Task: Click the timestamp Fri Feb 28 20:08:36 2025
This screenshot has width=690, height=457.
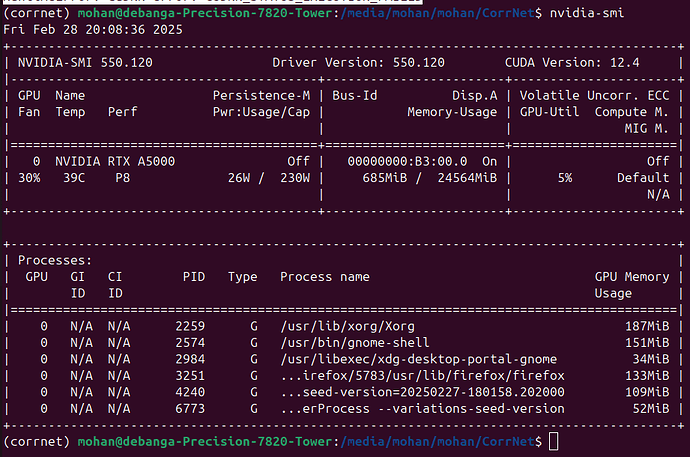Action: pos(88,28)
